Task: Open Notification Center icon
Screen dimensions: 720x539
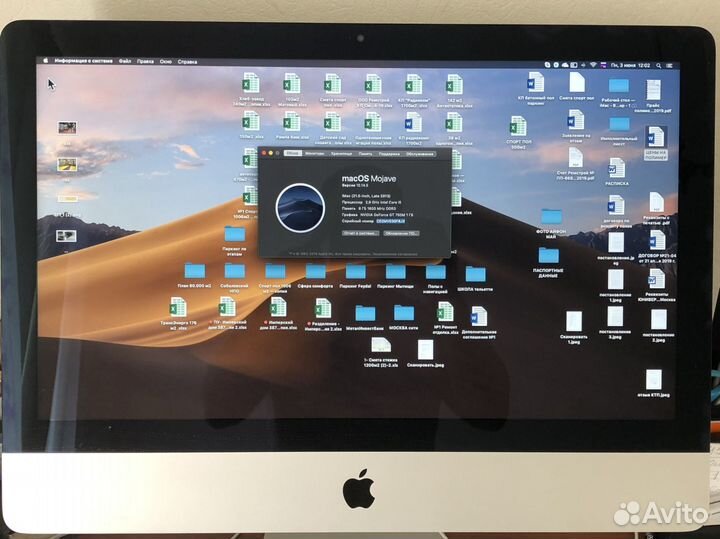Action: [671, 66]
